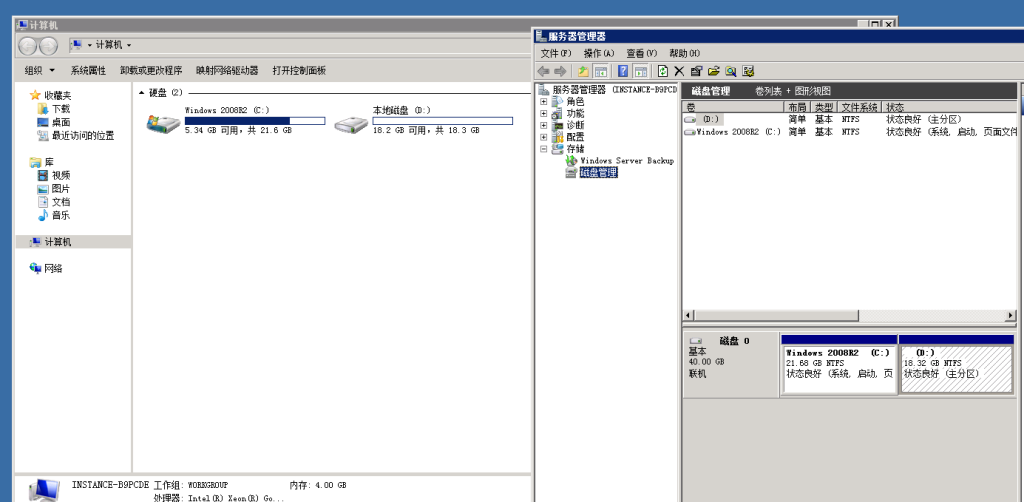
Task: Click 映射网络驱动器 button
Action: [x=227, y=71]
